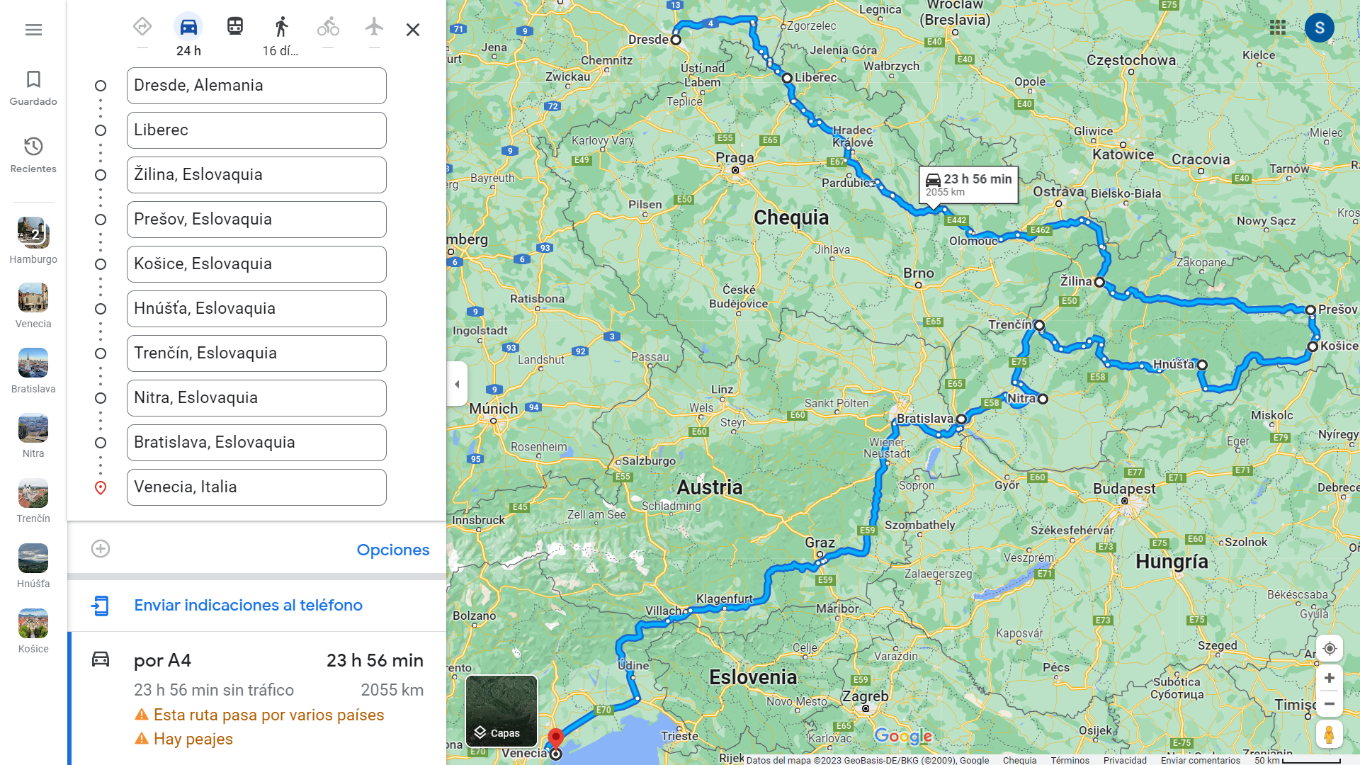Viewport: 1360px width, 765px height.
Task: Open Google apps grid icon
Action: coord(1278,28)
